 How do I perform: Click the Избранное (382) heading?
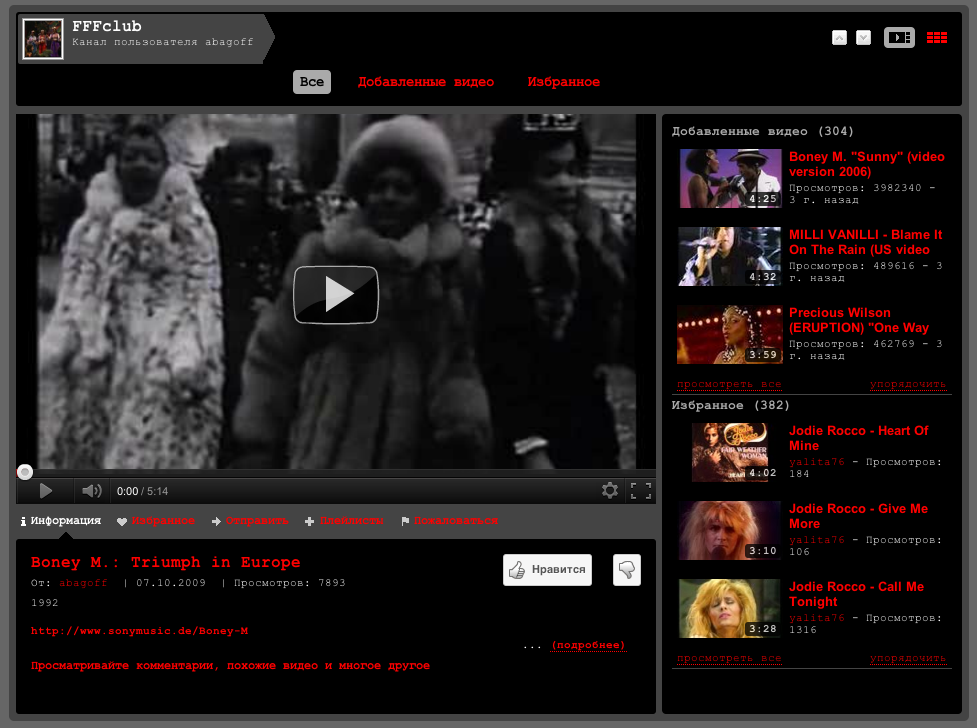coord(730,405)
